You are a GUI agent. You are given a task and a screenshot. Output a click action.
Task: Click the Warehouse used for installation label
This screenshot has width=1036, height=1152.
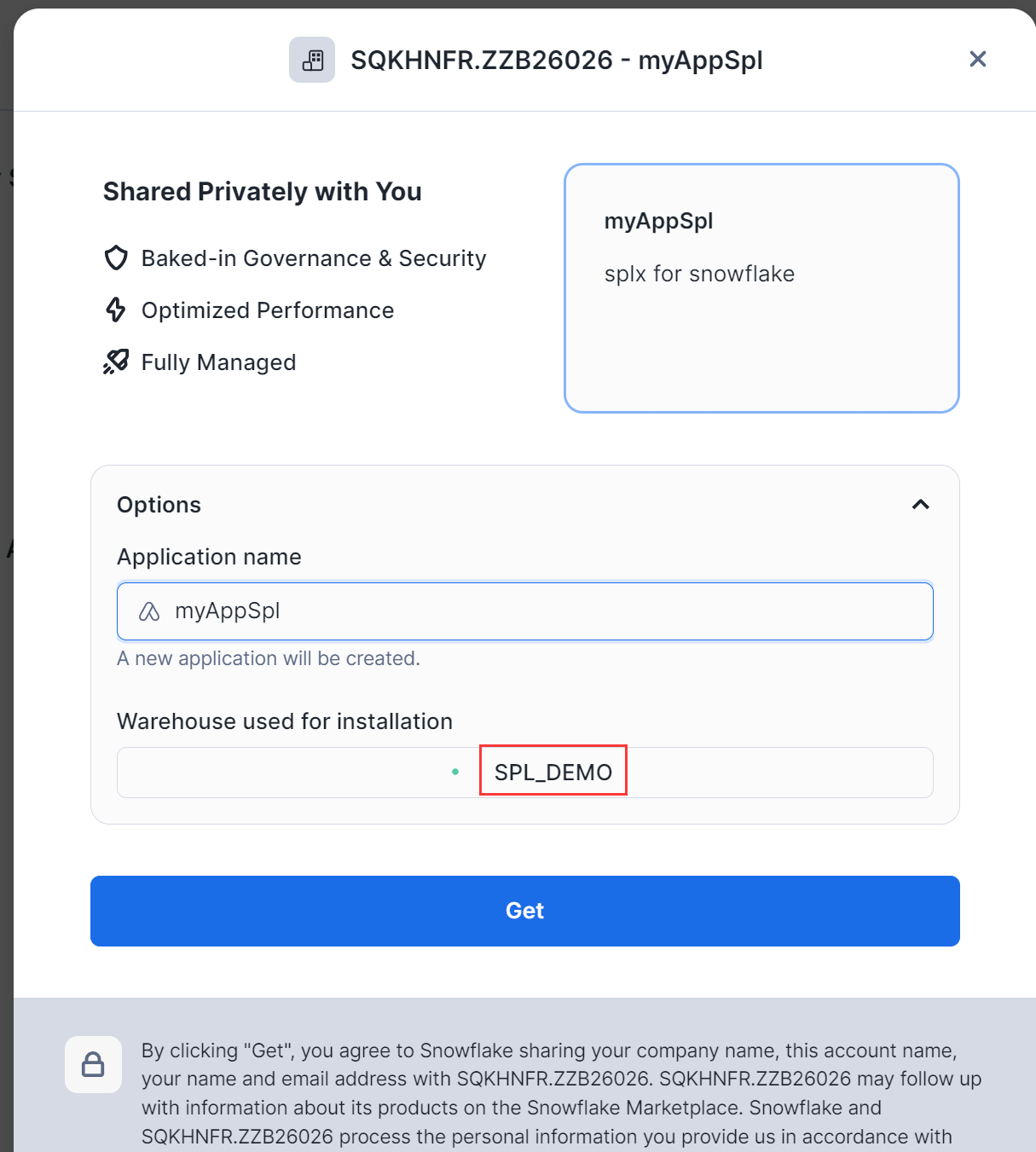click(285, 721)
